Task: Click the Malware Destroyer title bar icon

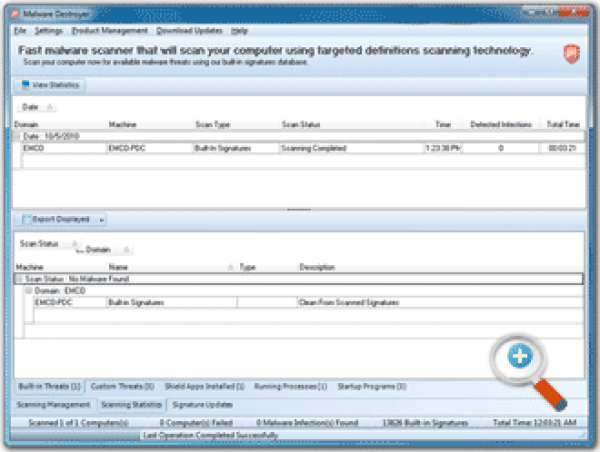Action: [15, 14]
